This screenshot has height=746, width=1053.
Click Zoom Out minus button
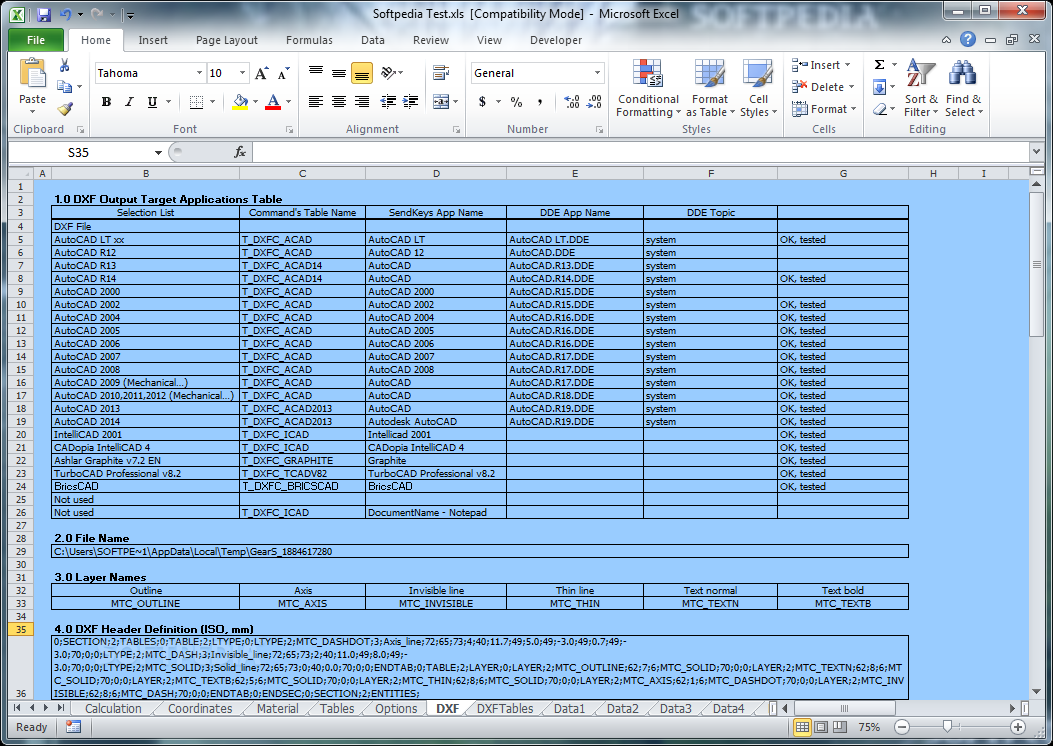click(x=902, y=727)
